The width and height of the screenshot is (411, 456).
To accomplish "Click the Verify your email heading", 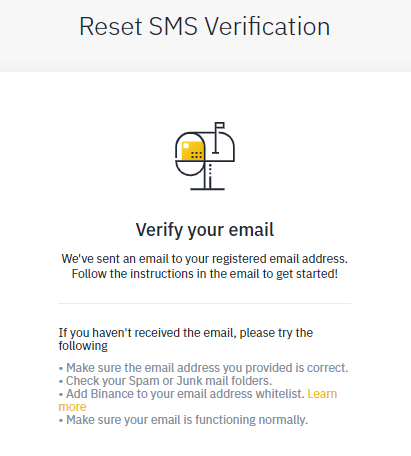I will (x=205, y=230).
